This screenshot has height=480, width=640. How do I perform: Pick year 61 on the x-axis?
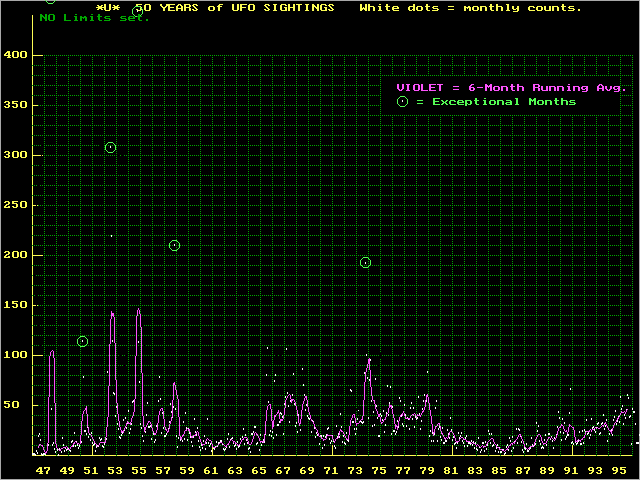point(211,469)
